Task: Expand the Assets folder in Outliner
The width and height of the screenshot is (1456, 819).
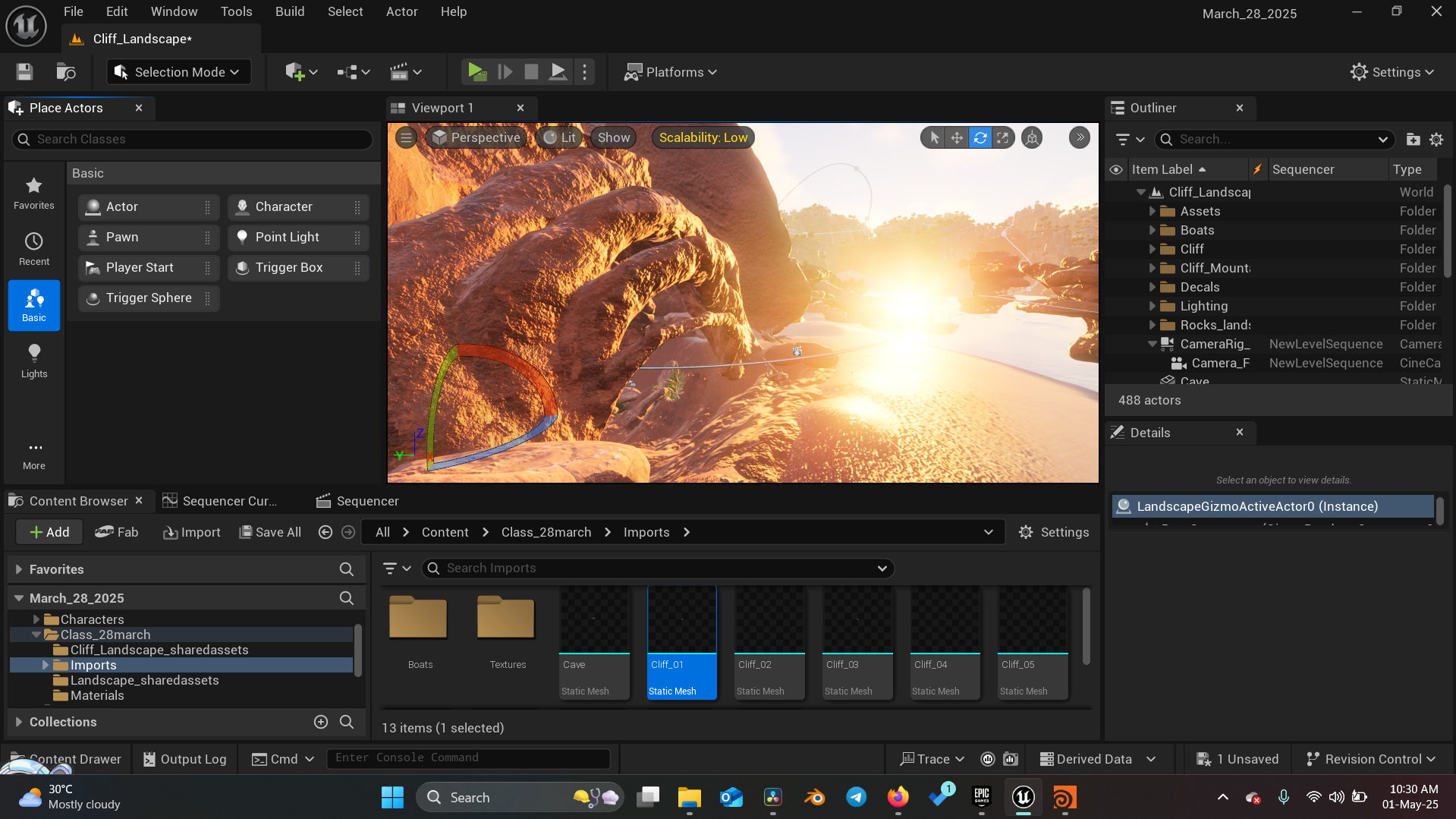Action: tap(1153, 211)
